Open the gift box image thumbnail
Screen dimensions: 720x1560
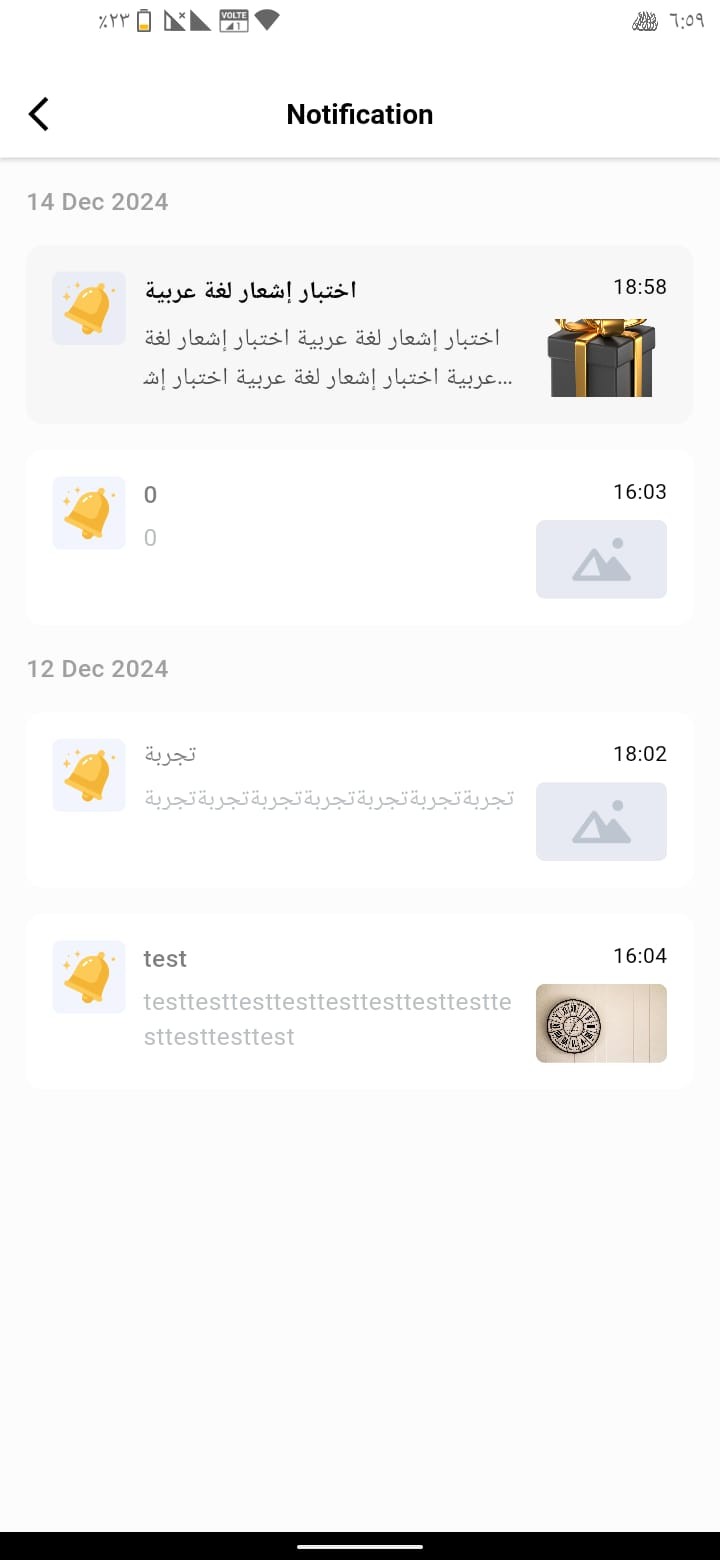pyautogui.click(x=601, y=358)
